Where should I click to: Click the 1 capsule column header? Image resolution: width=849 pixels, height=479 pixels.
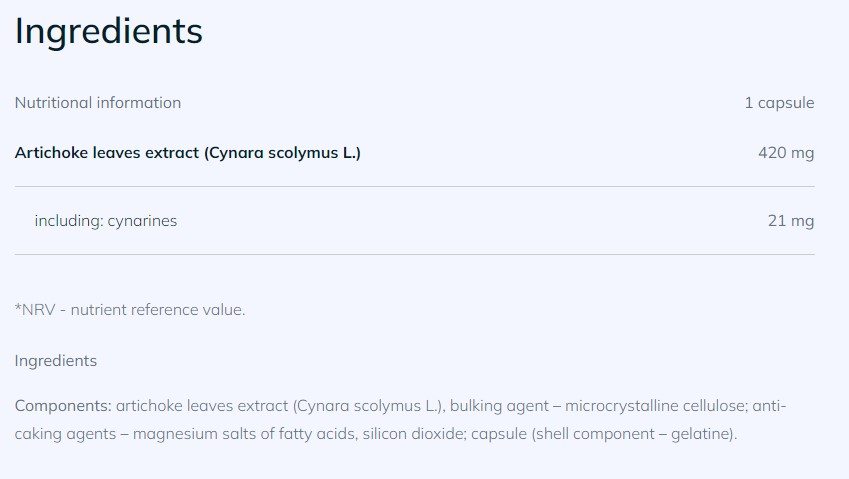[779, 102]
